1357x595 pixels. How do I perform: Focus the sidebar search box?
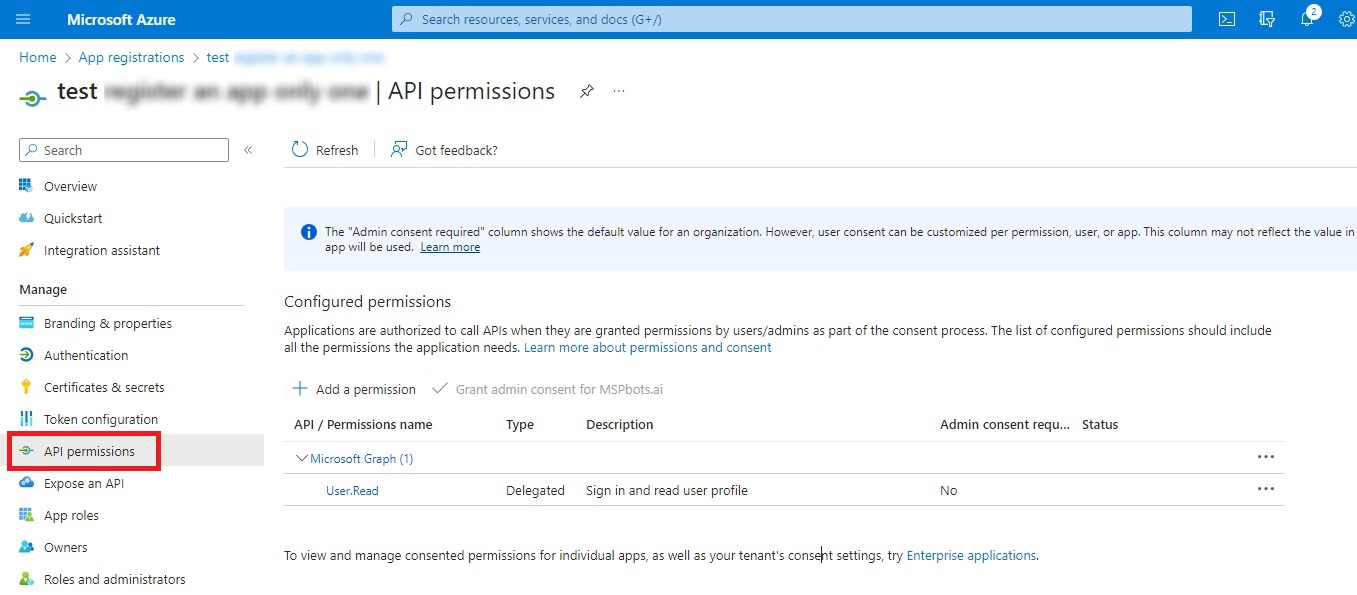click(123, 149)
